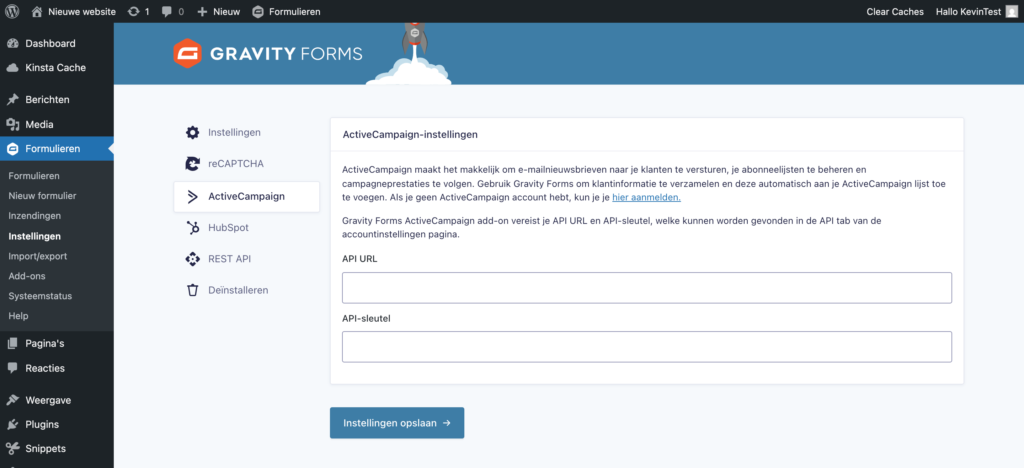Open Inzendingen in the submenu
The width and height of the screenshot is (1024, 468).
pyautogui.click(x=35, y=215)
